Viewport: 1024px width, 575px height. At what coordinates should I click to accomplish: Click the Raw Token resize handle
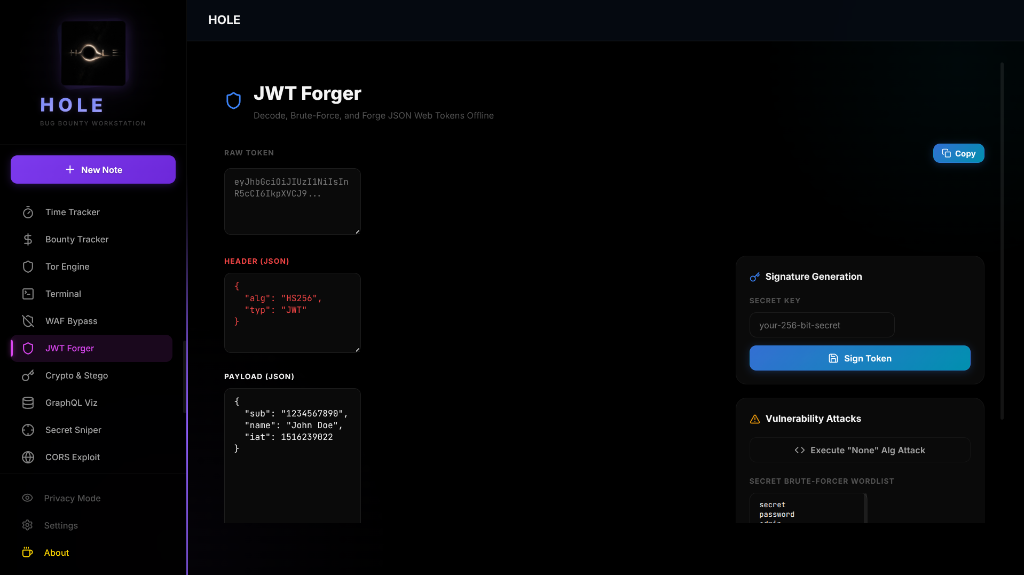[x=357, y=231]
